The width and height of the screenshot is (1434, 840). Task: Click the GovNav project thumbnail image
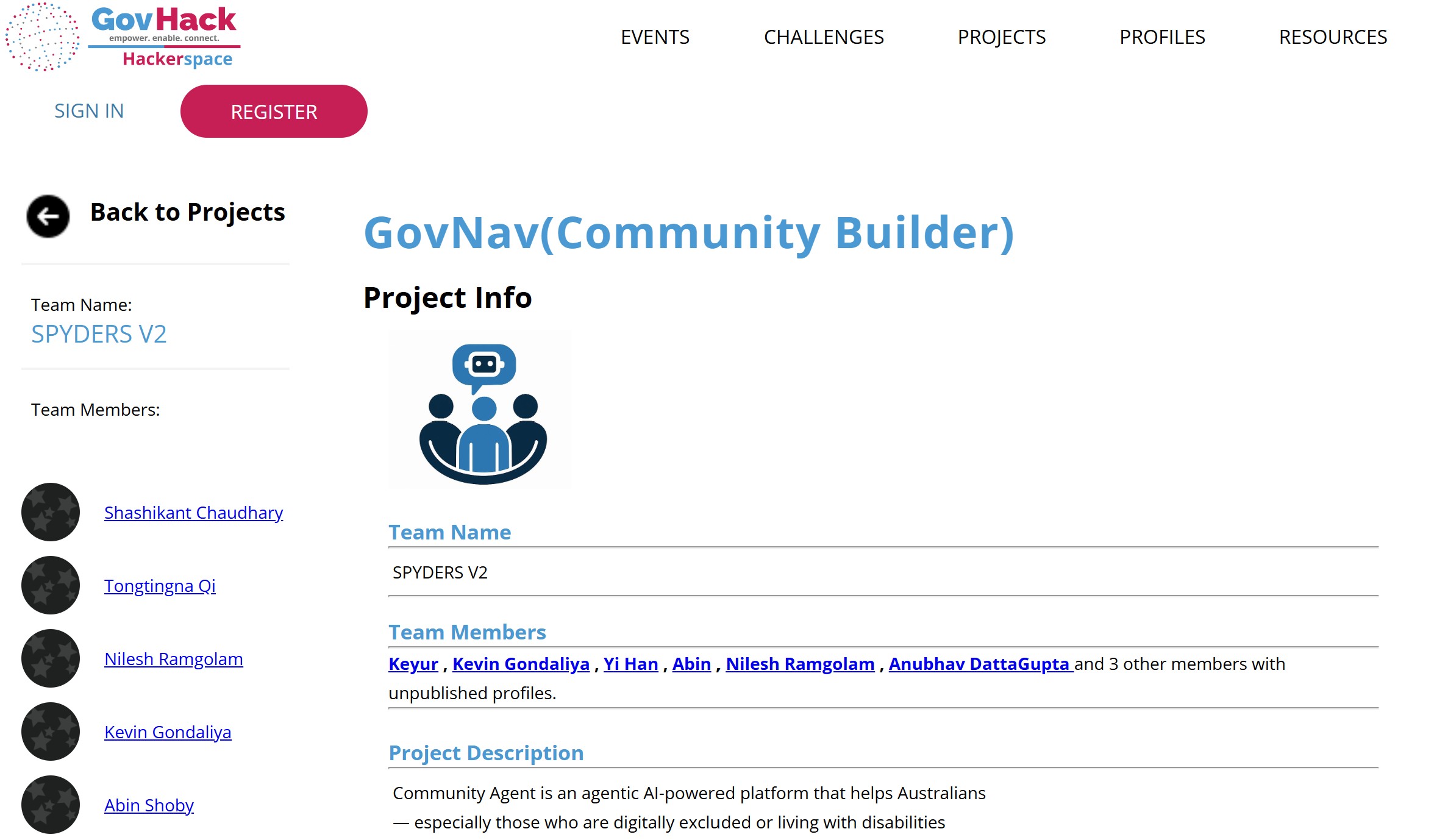point(479,410)
